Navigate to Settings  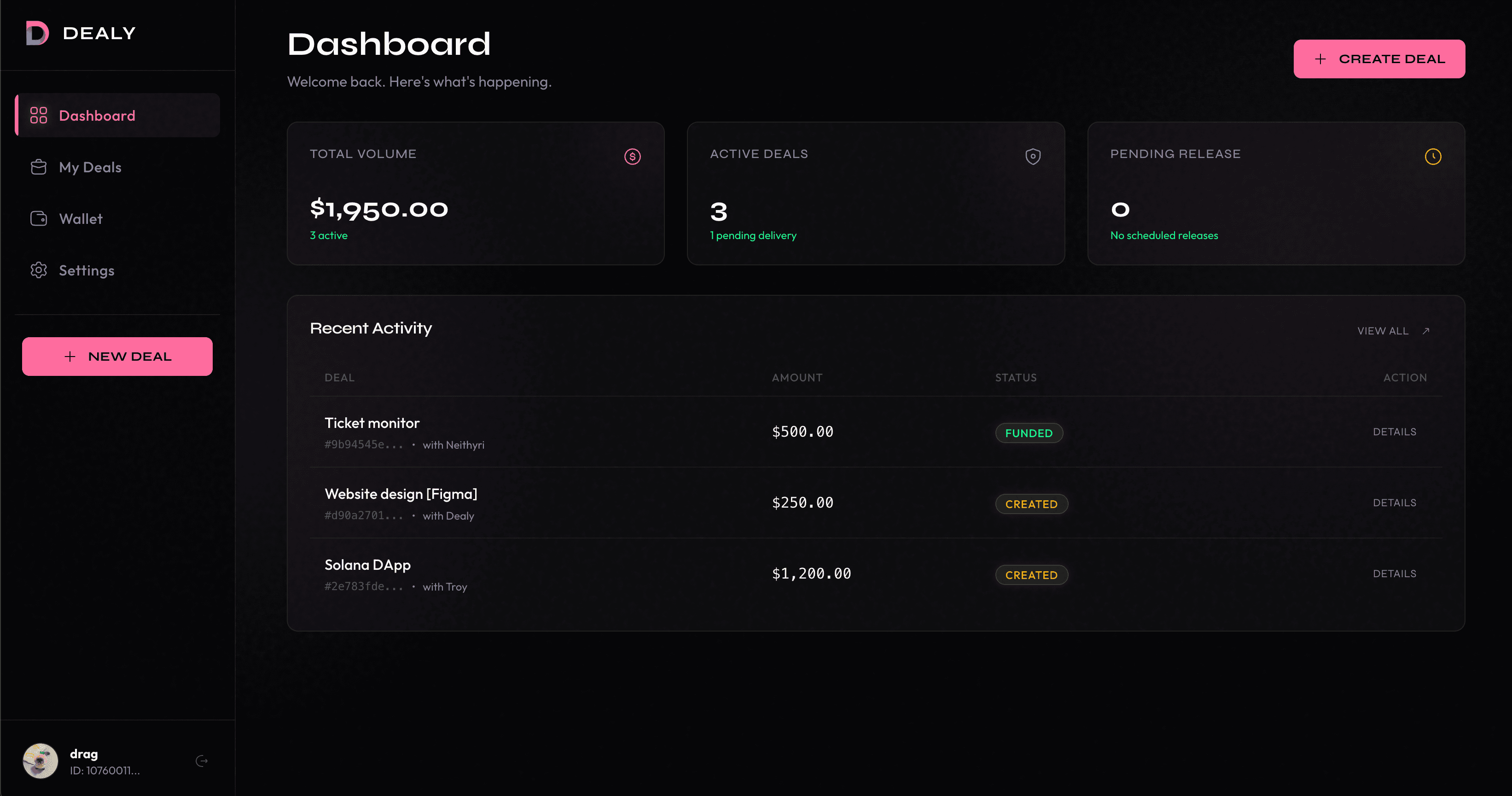tap(87, 270)
